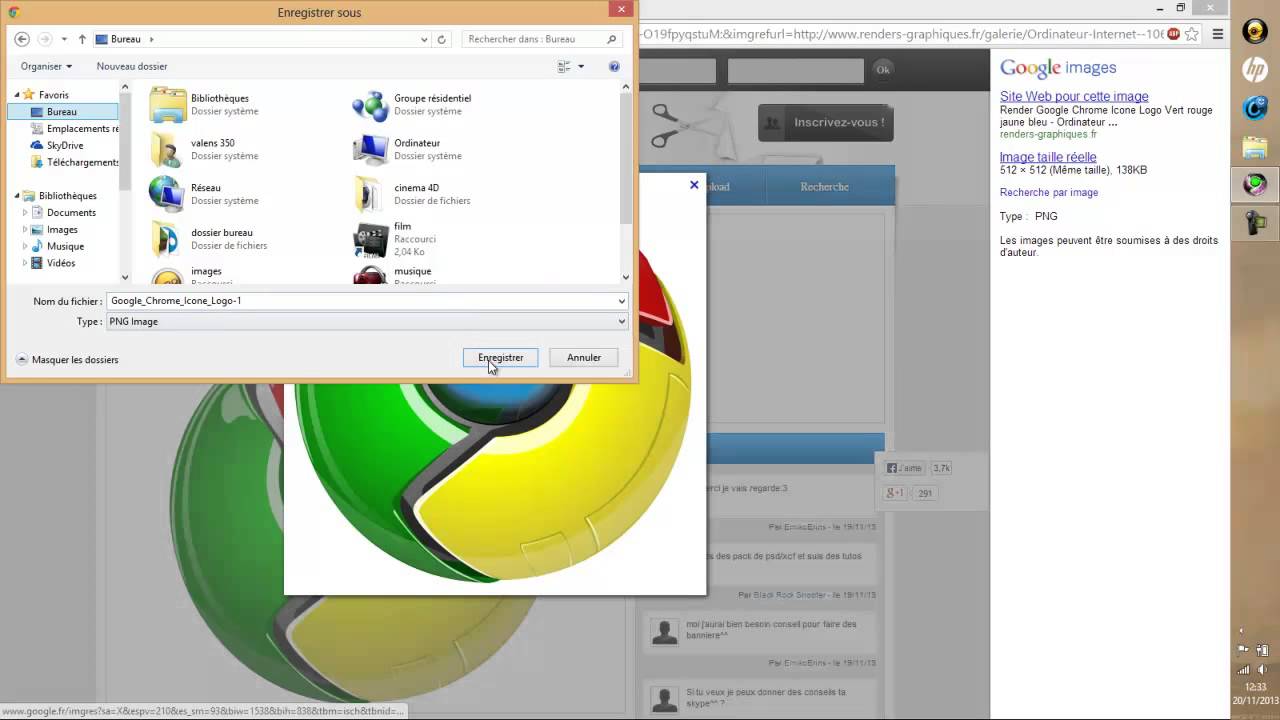Click the Facebook J'aime button
1280x720 pixels.
[904, 468]
